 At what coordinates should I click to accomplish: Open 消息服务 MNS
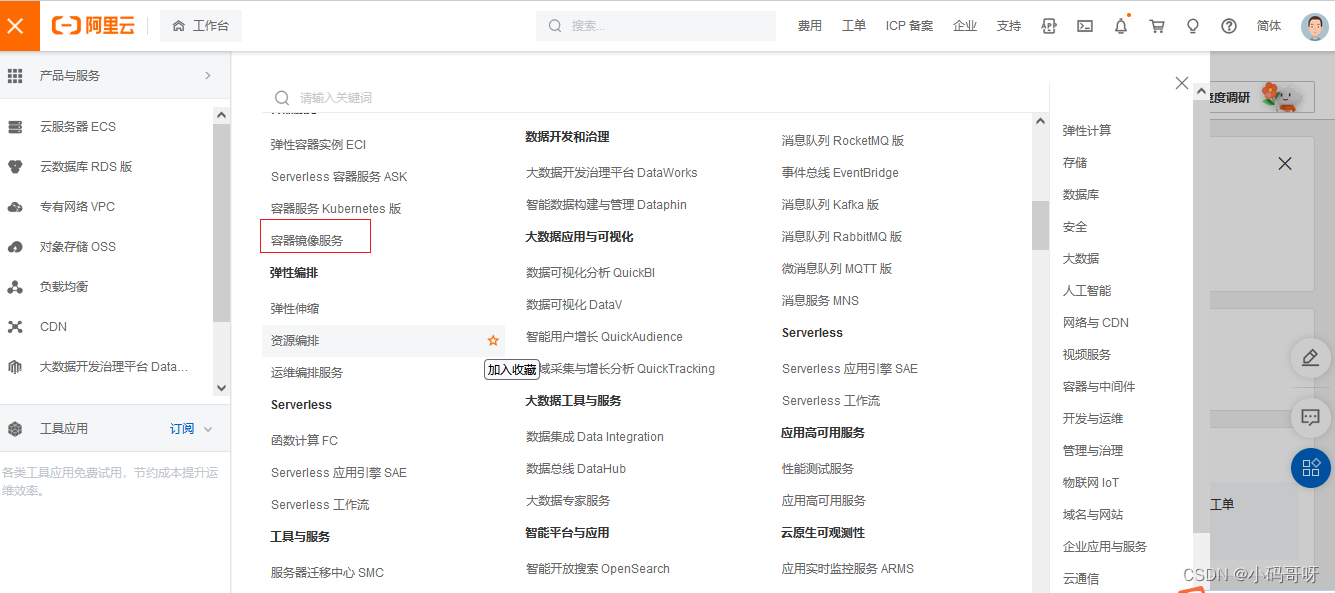[x=820, y=301]
